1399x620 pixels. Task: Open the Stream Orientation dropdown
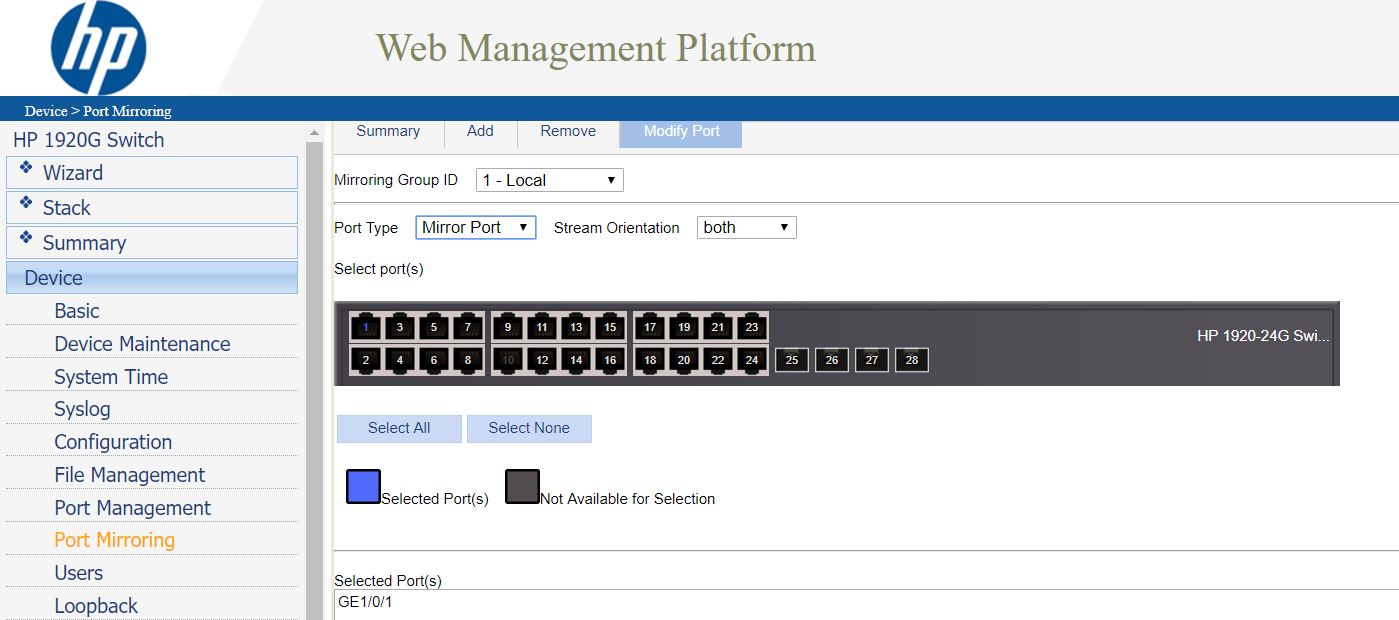[746, 228]
